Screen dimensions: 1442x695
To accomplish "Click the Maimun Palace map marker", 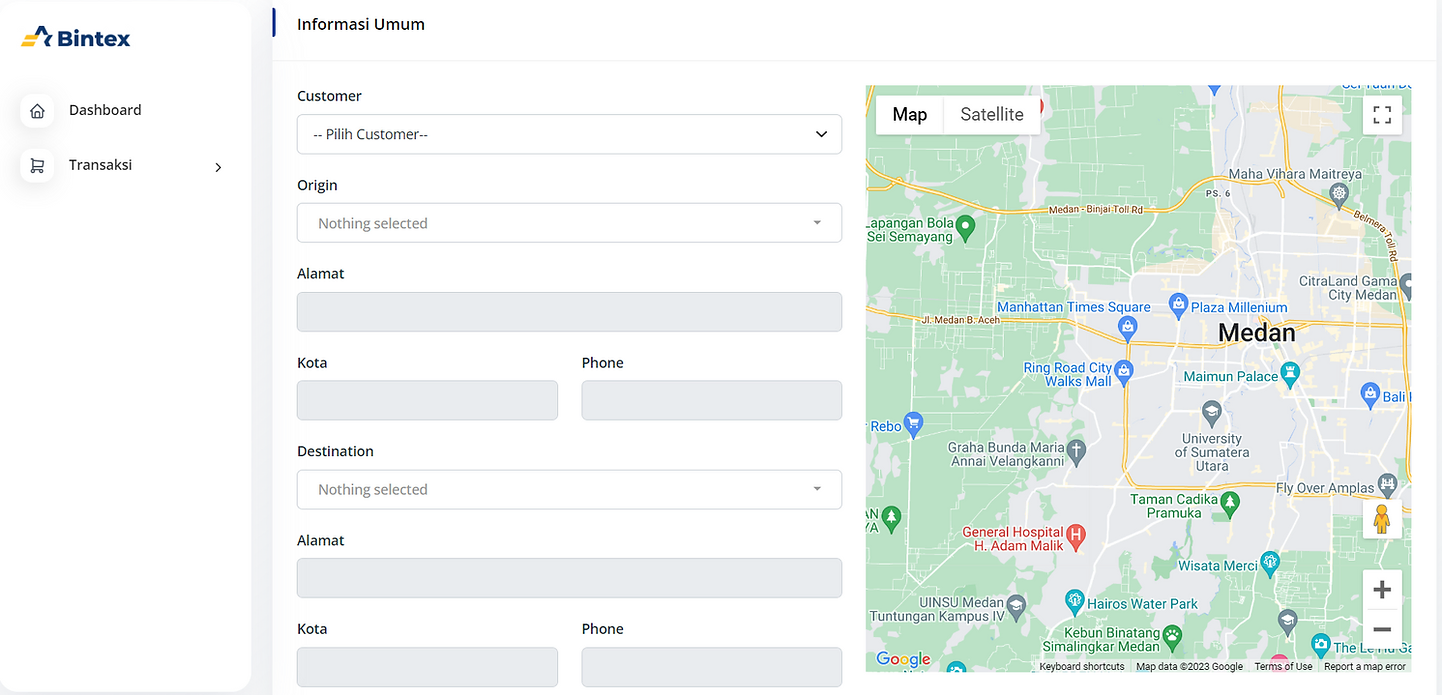I will pos(1291,376).
